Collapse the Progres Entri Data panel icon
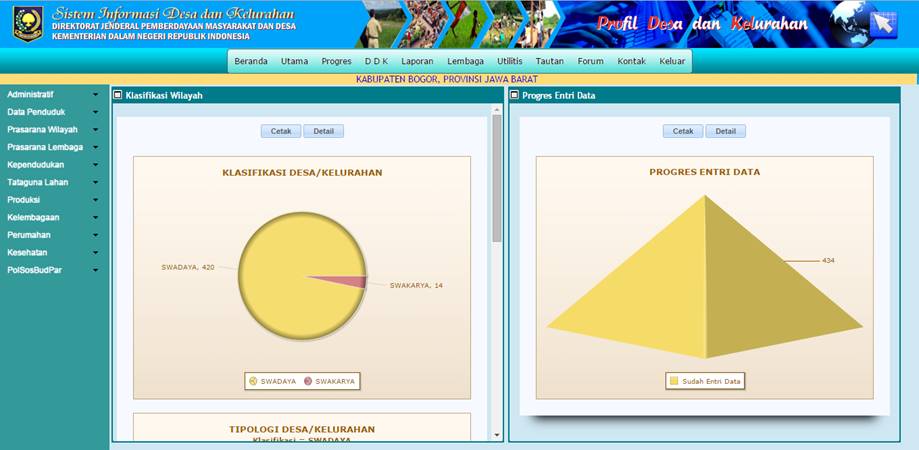Screen dimensions: 919x450 (x=515, y=95)
